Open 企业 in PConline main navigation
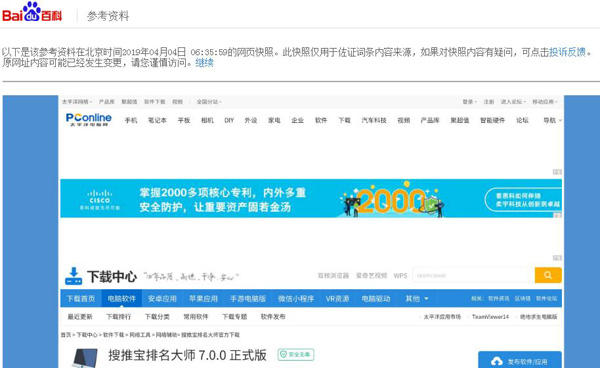600x368 pixels. click(x=298, y=120)
